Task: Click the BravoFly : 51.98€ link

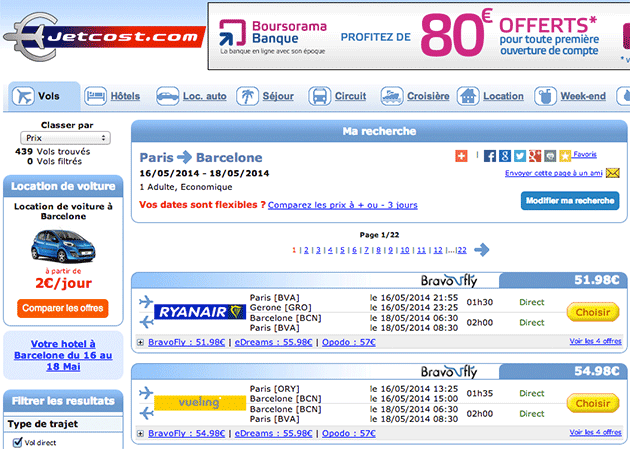Action: [186, 342]
